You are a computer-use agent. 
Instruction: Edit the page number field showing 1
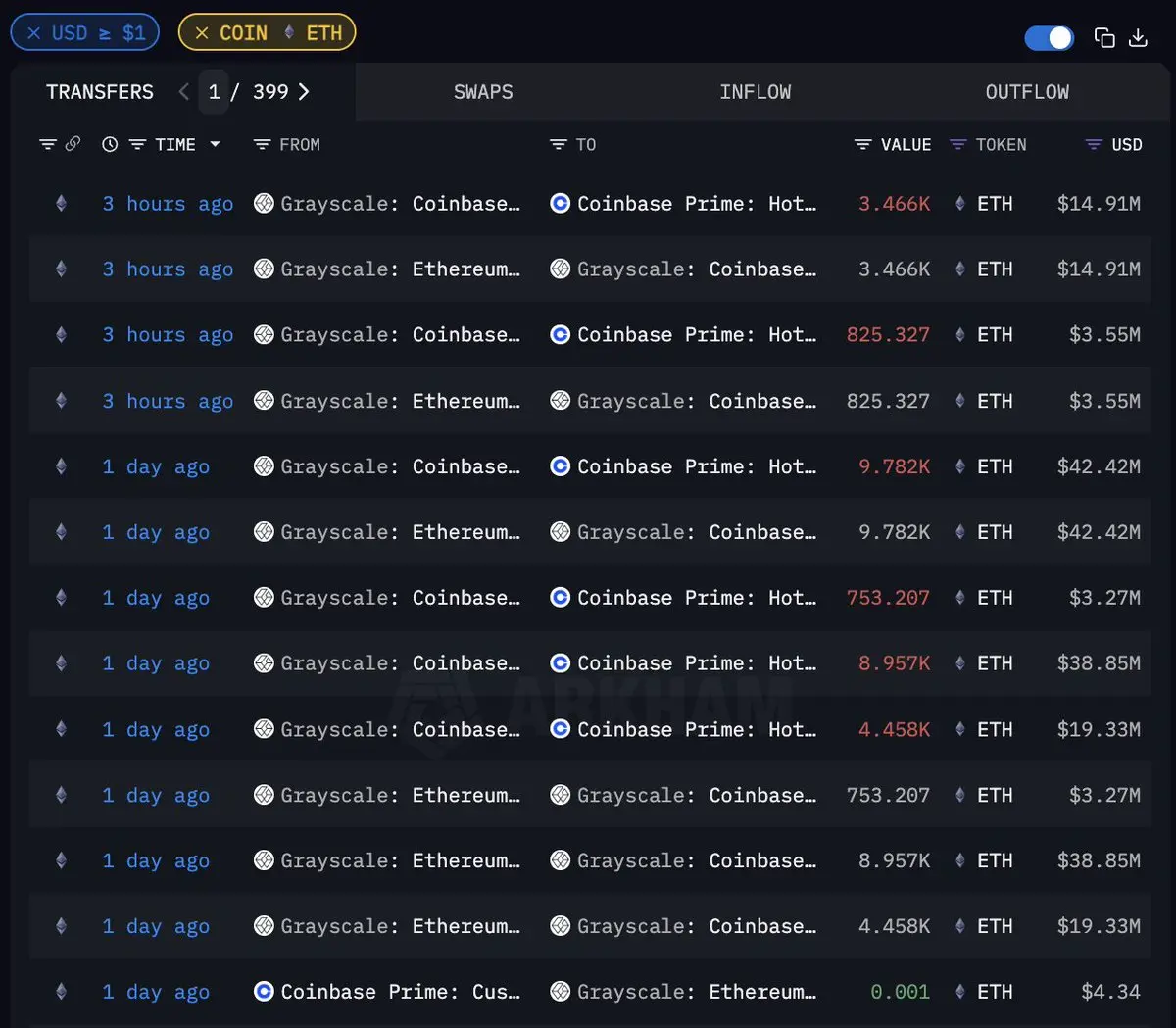tap(214, 92)
